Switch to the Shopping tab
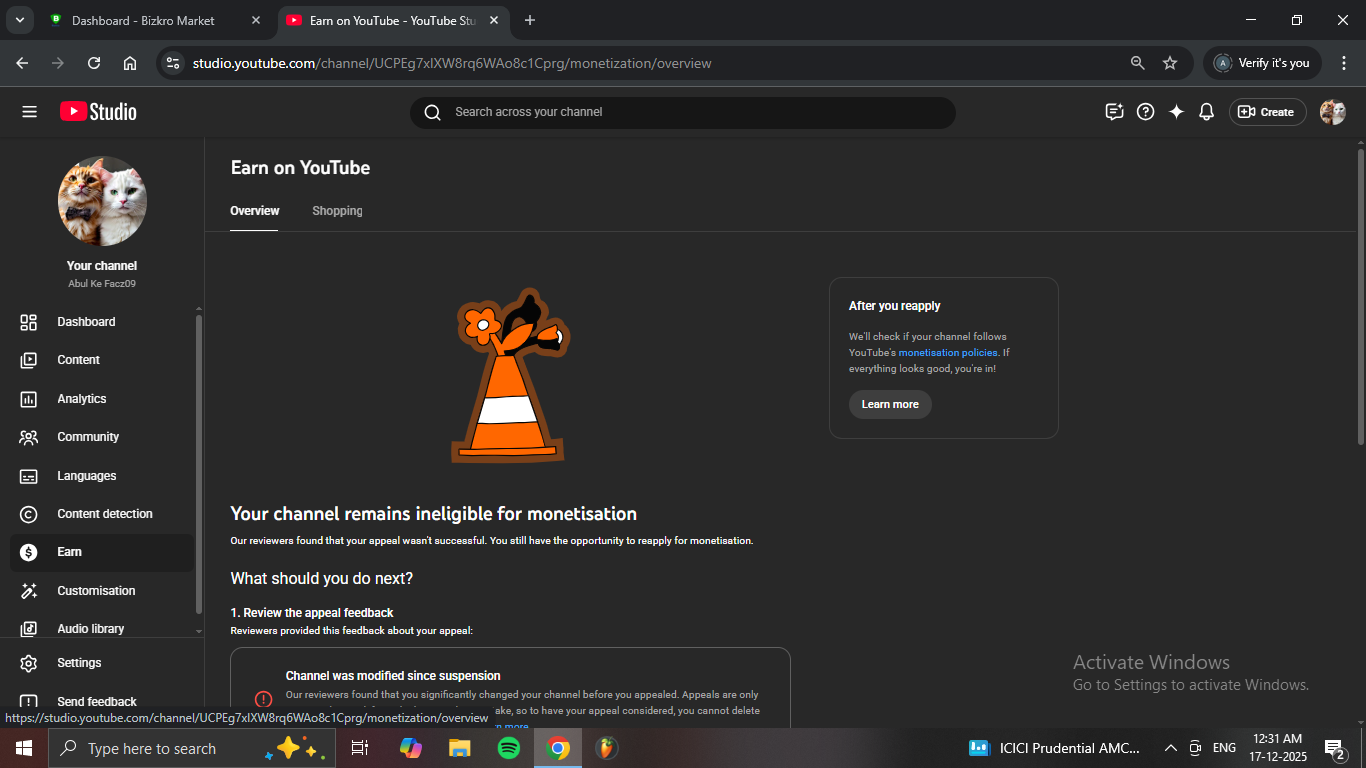 click(x=337, y=211)
